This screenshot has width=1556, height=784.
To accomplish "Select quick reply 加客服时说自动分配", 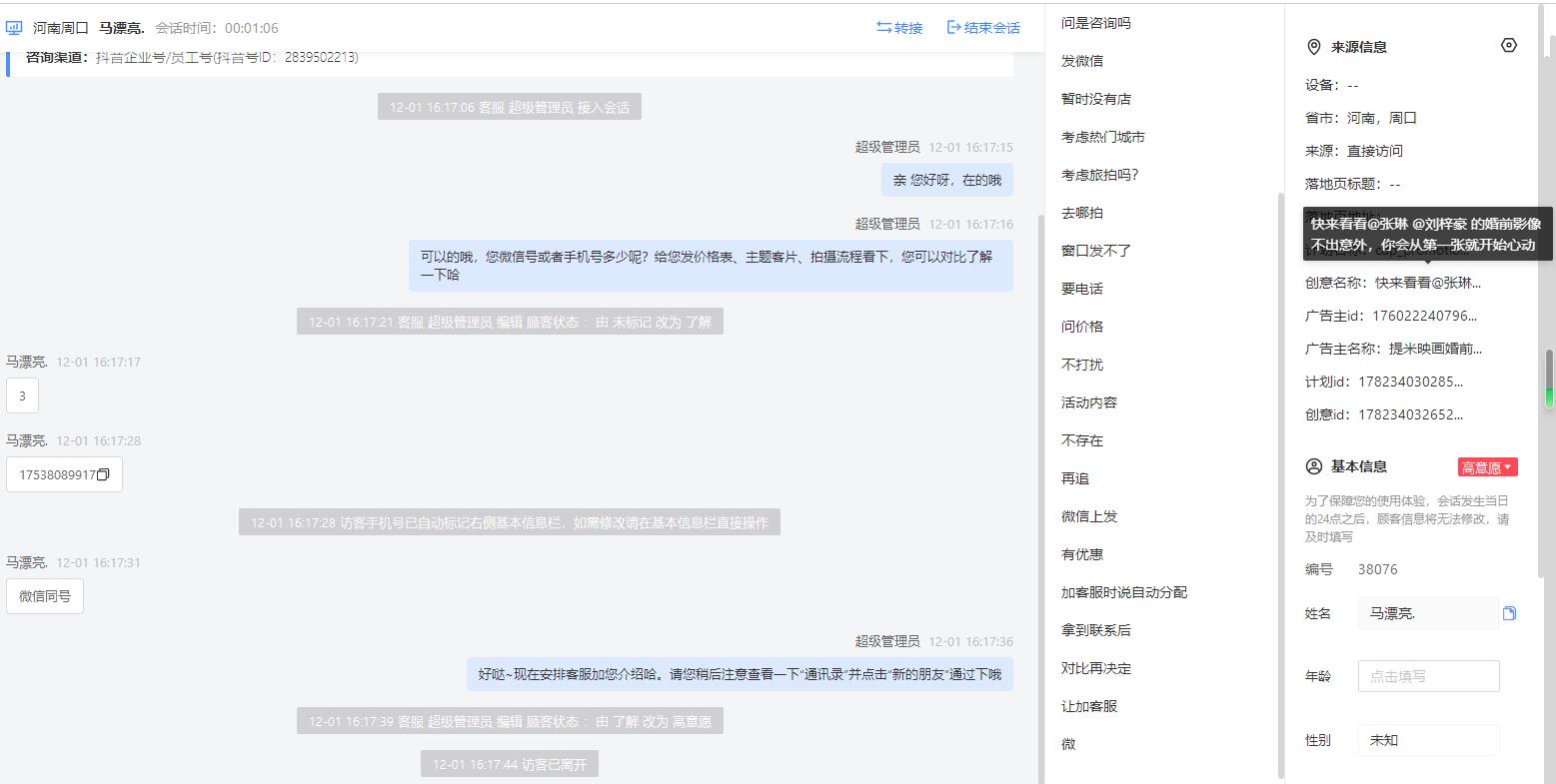I will (1123, 592).
